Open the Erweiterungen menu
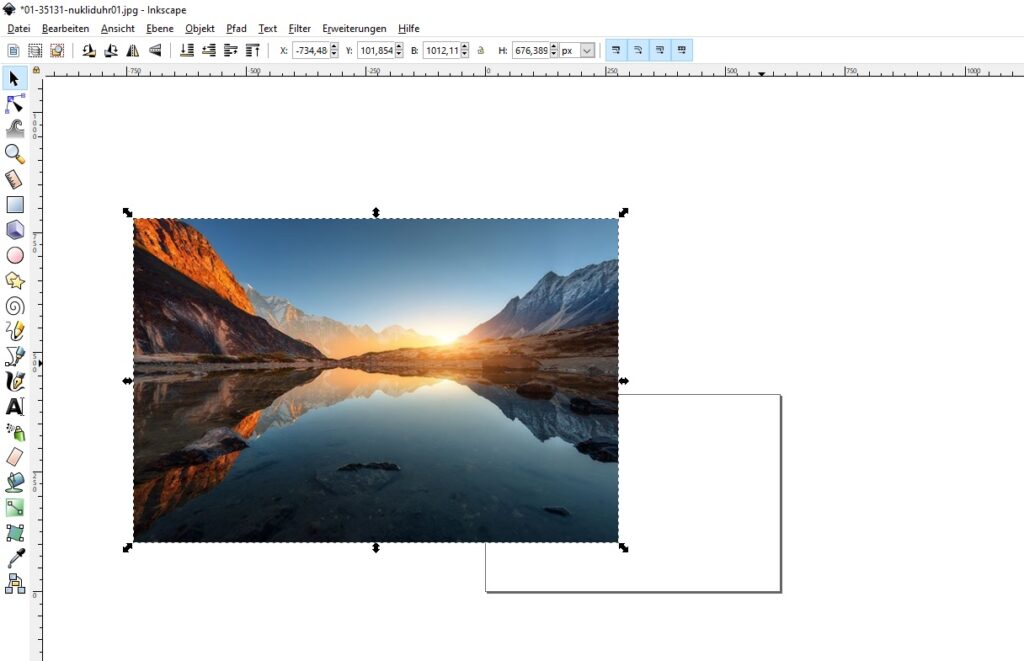 355,28
